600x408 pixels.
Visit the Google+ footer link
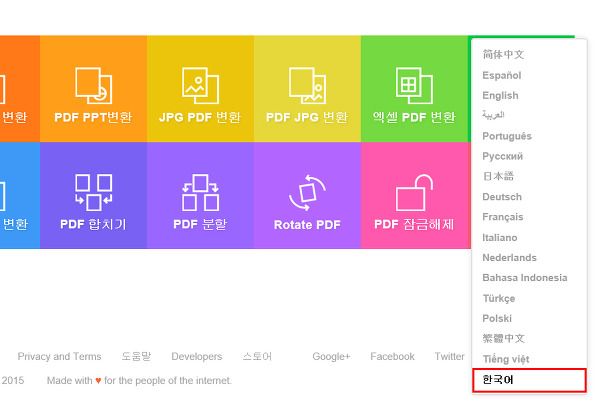click(x=331, y=357)
